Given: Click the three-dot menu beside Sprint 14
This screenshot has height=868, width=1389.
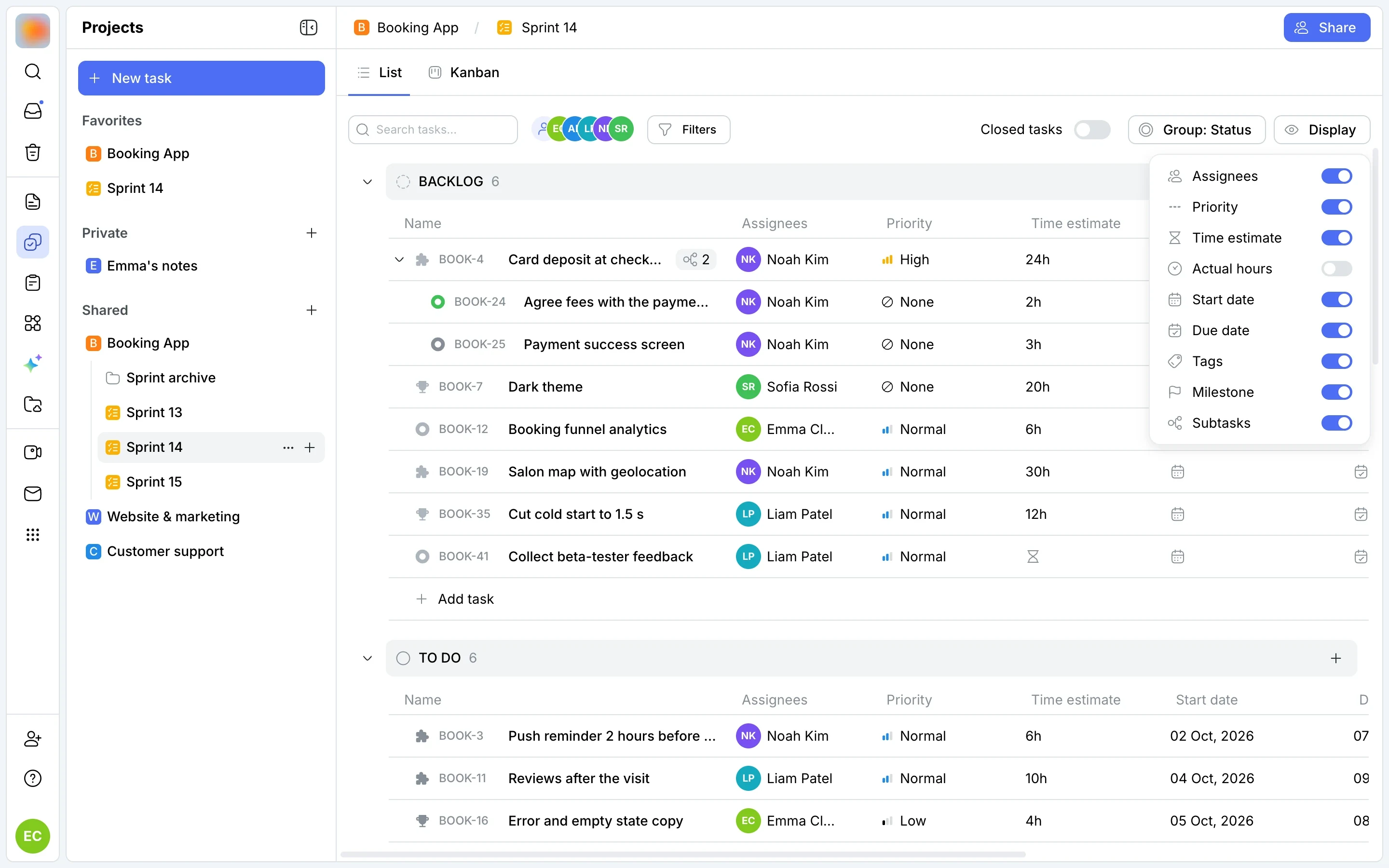Looking at the screenshot, I should point(288,447).
